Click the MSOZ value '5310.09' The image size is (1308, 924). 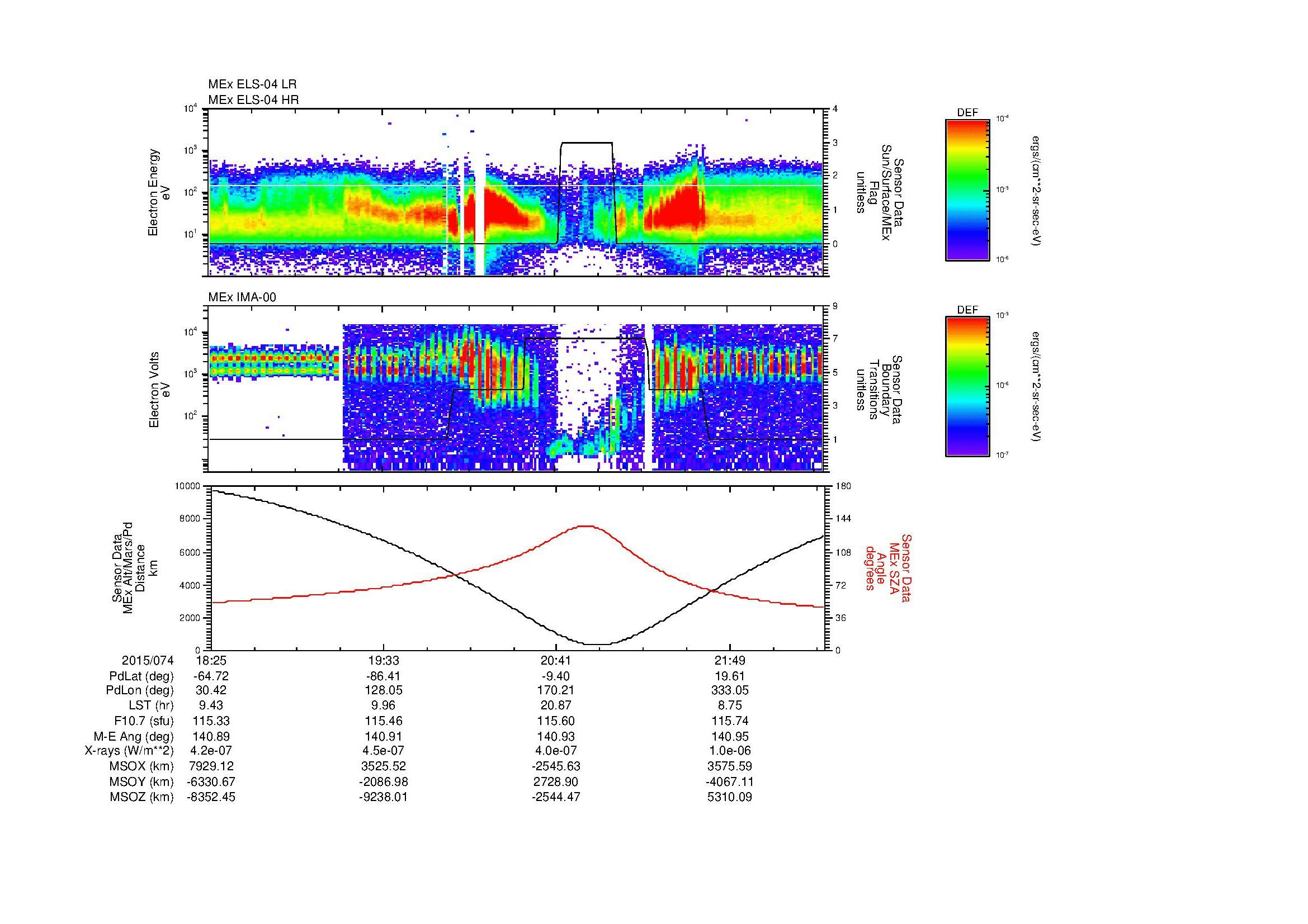pos(730,798)
